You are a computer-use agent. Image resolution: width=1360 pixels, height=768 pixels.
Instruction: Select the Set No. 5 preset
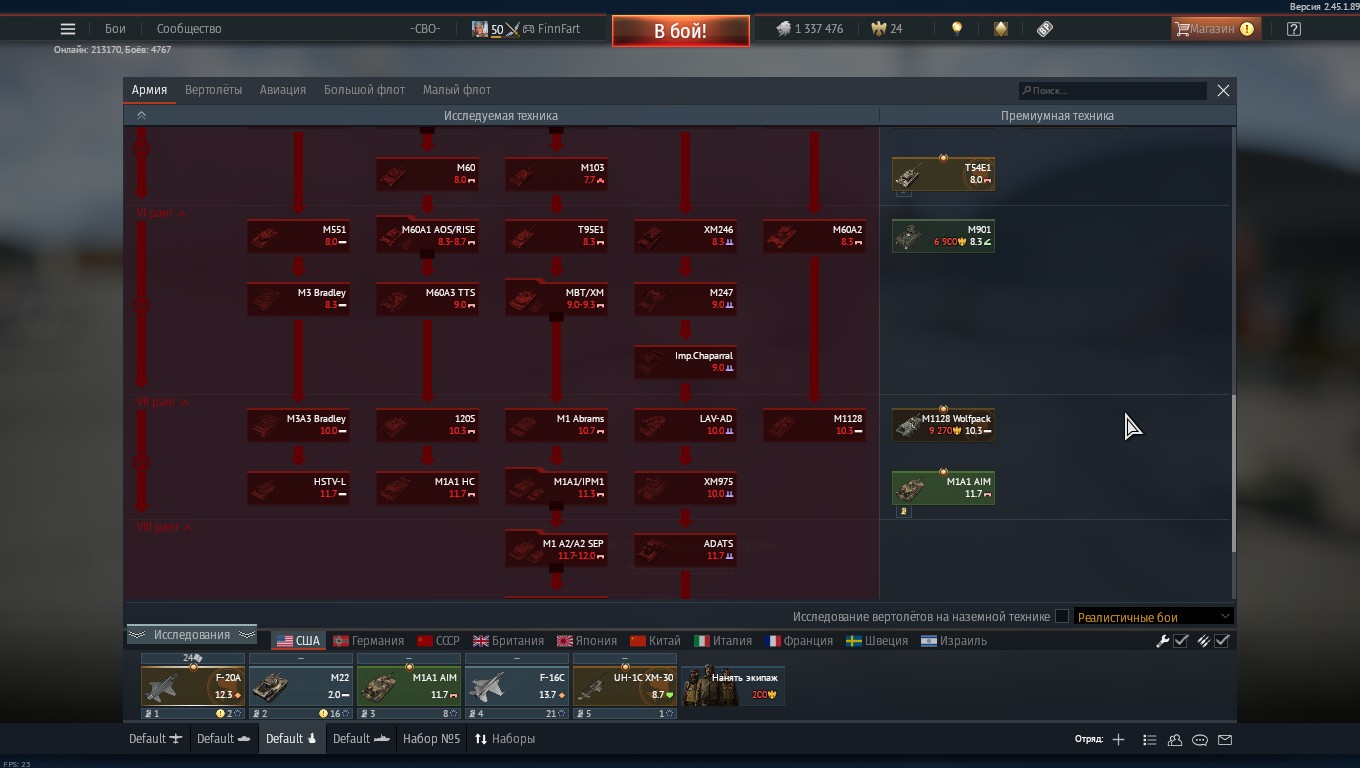click(x=431, y=739)
